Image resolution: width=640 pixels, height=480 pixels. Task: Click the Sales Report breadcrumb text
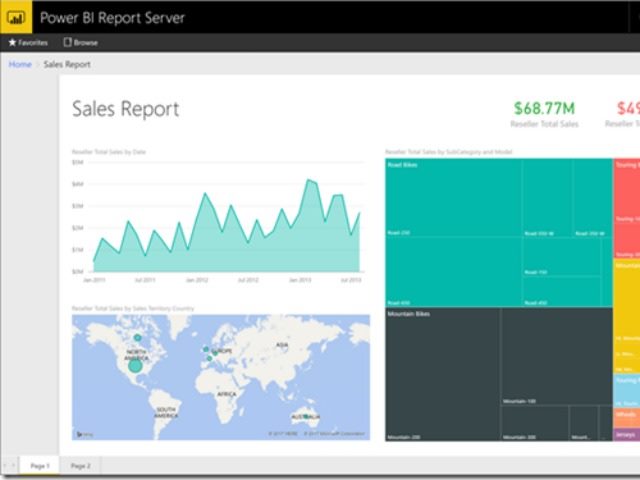[x=67, y=64]
